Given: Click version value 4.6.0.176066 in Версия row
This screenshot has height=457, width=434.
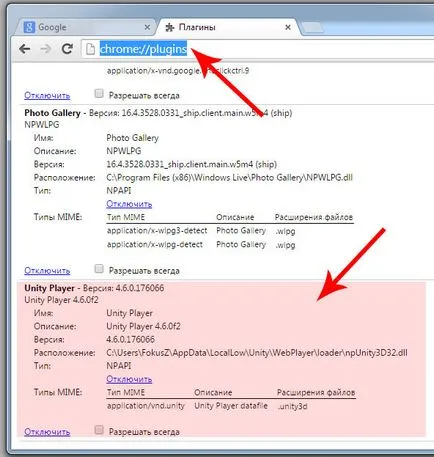Looking at the screenshot, I should pos(130,339).
